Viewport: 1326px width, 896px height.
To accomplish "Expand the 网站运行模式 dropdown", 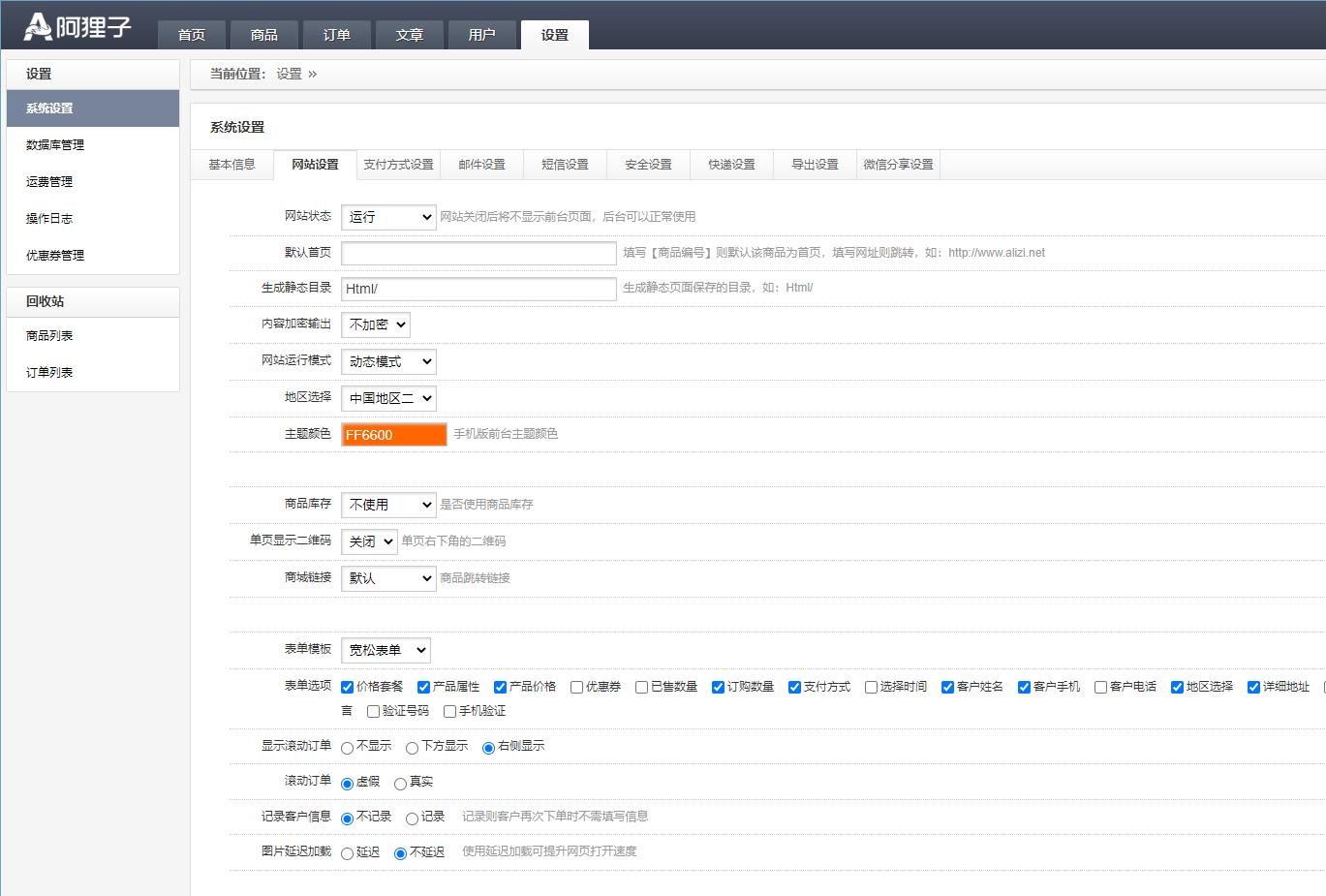I will [388, 361].
